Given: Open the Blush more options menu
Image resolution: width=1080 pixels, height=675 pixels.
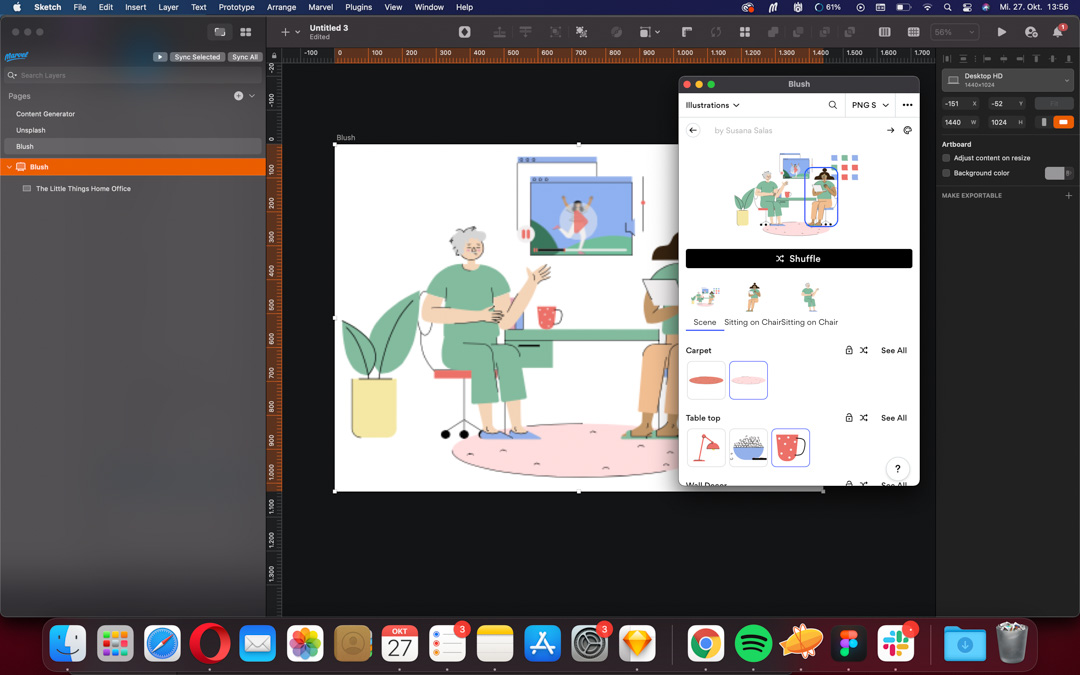Looking at the screenshot, I should click(907, 105).
